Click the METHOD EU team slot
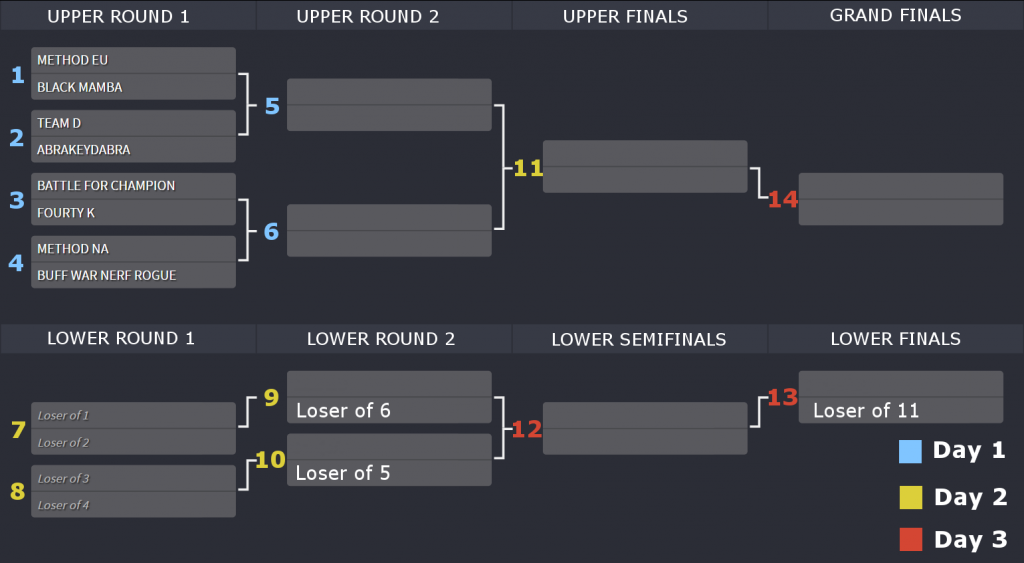The height and width of the screenshot is (563, 1024). 133,60
